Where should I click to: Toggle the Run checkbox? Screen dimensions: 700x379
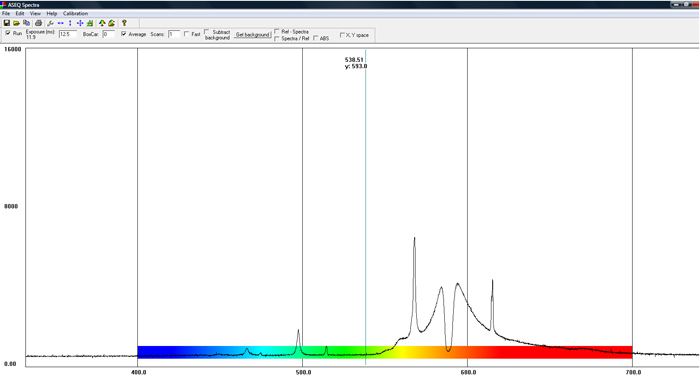(8, 33)
